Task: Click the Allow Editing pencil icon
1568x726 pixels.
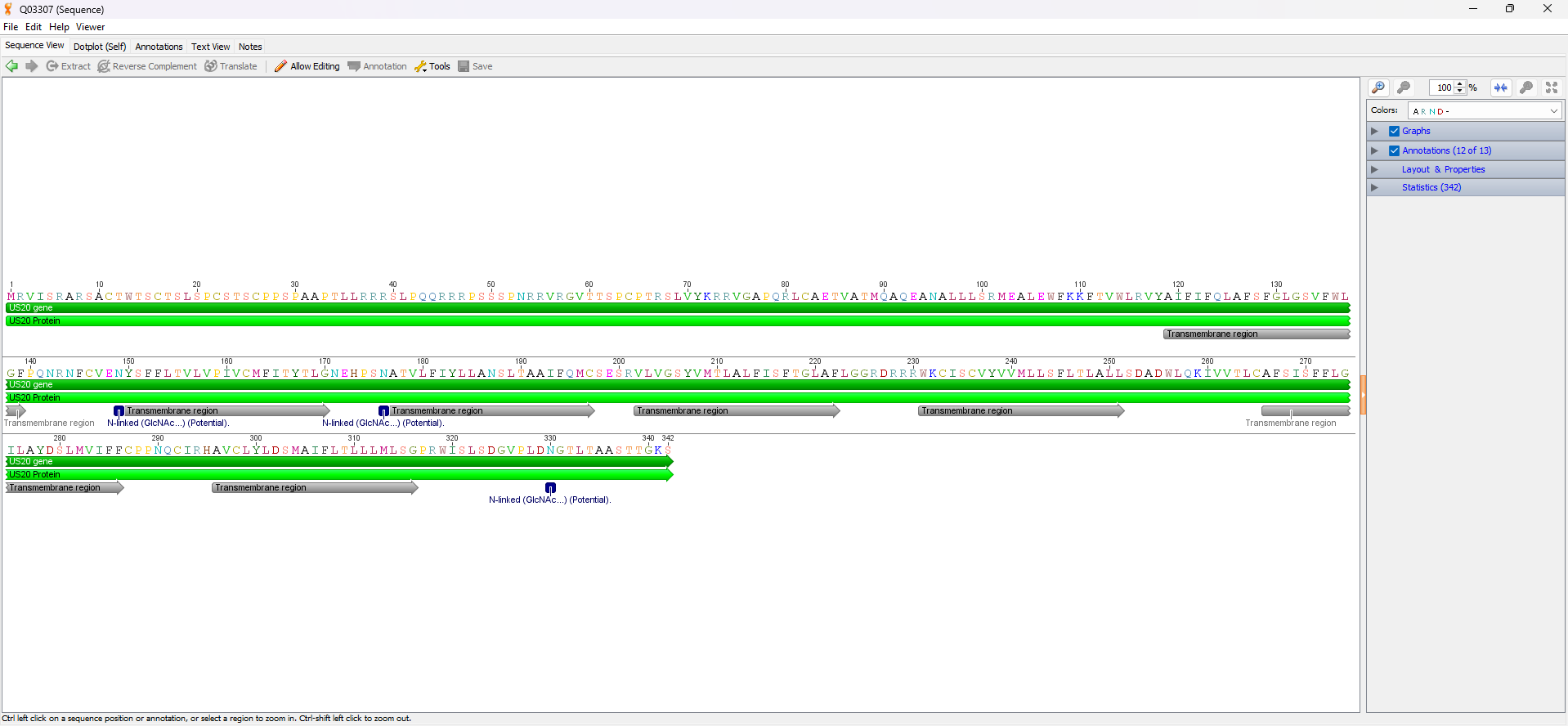Action: point(280,66)
